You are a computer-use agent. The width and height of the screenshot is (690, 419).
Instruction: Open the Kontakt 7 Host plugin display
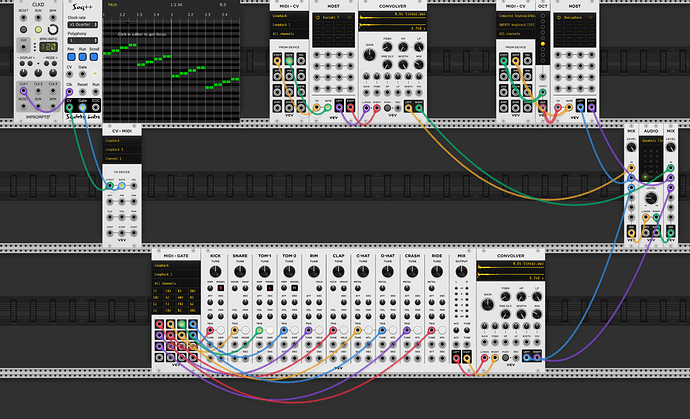pyautogui.click(x=333, y=29)
